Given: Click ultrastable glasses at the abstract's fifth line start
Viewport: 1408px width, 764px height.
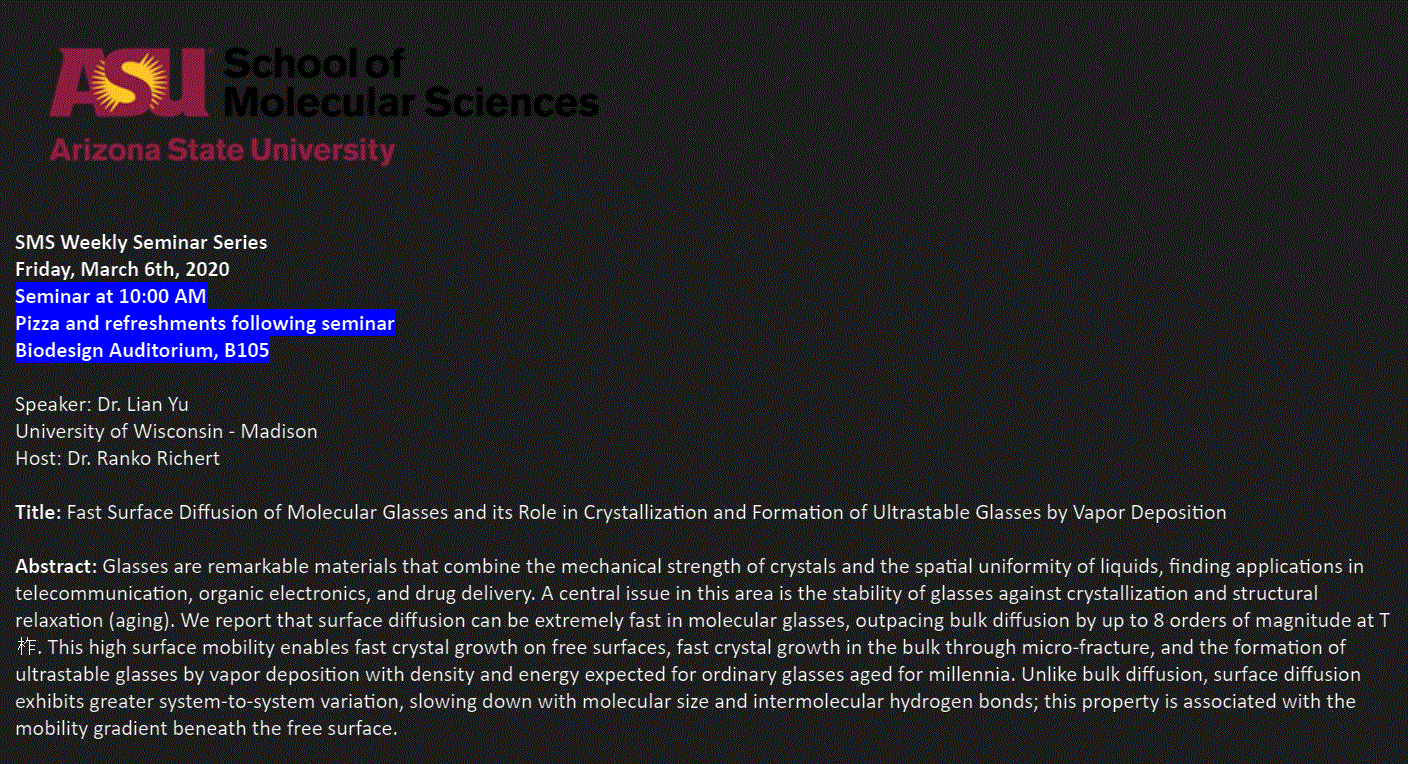Looking at the screenshot, I should [x=84, y=674].
